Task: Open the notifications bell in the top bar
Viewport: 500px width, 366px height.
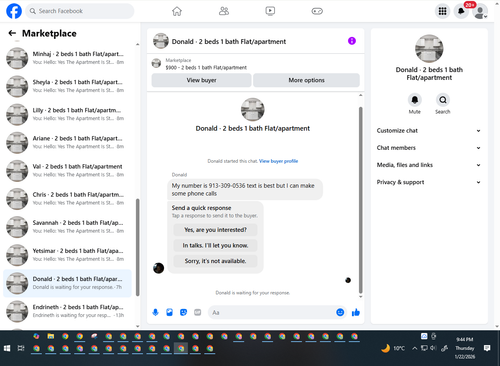Action: tap(461, 11)
